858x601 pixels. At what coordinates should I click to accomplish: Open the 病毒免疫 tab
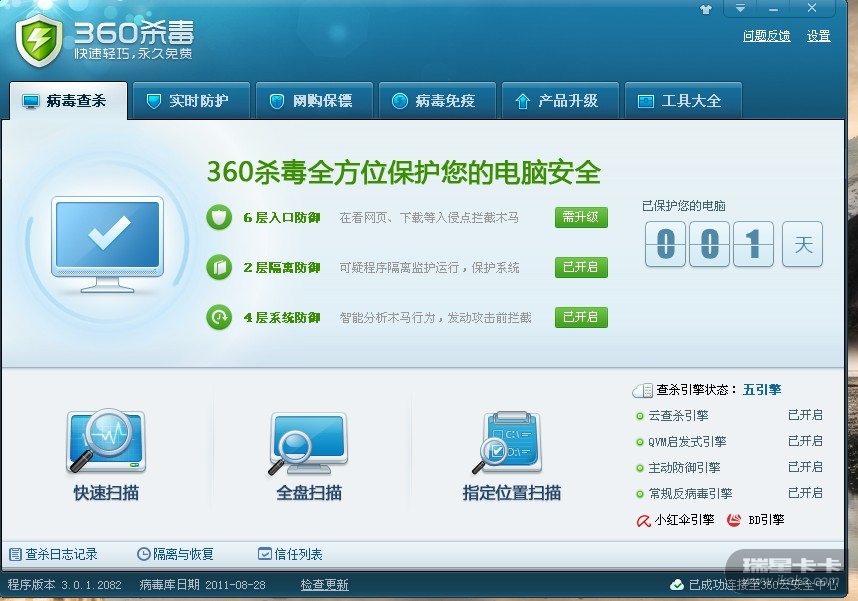pos(437,101)
